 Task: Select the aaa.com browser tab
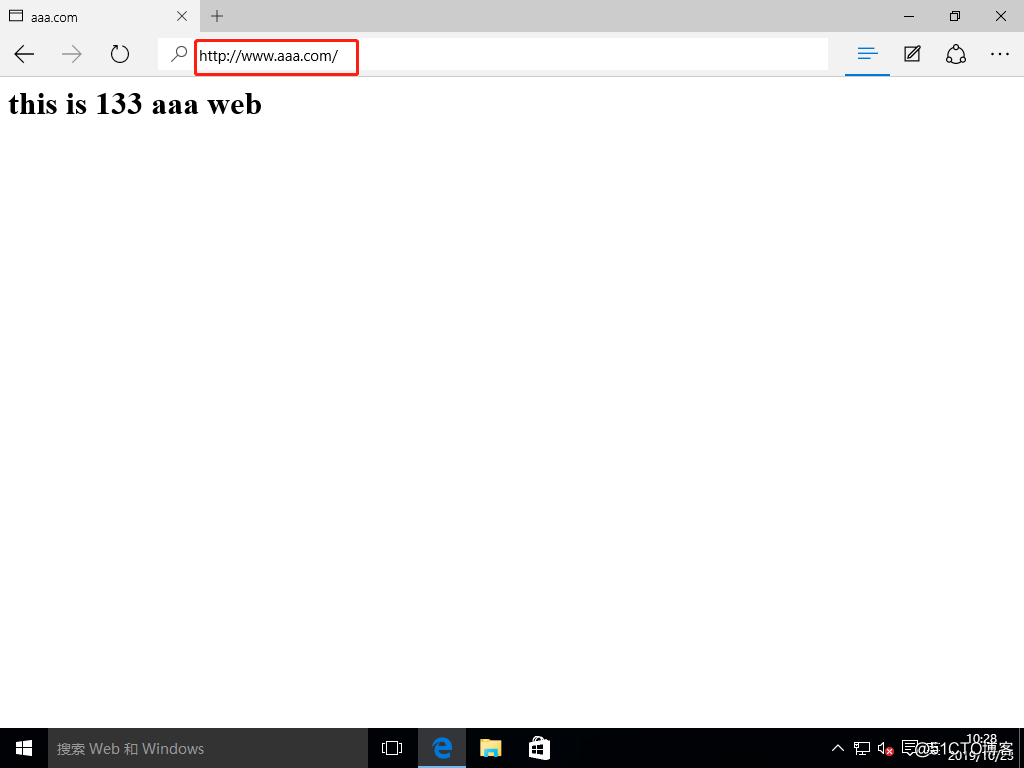click(100, 16)
